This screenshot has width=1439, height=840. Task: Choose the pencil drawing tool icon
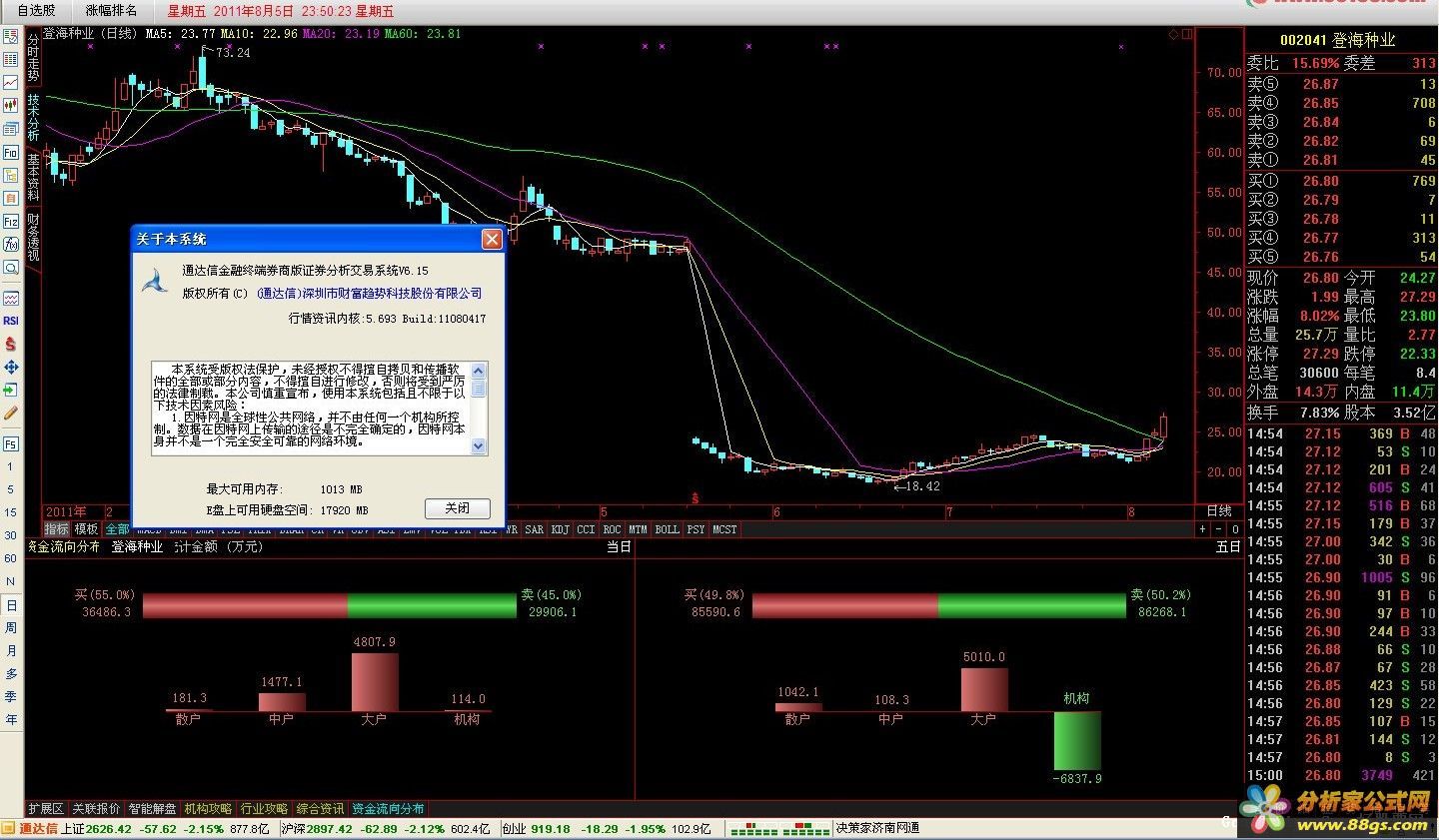[10, 413]
